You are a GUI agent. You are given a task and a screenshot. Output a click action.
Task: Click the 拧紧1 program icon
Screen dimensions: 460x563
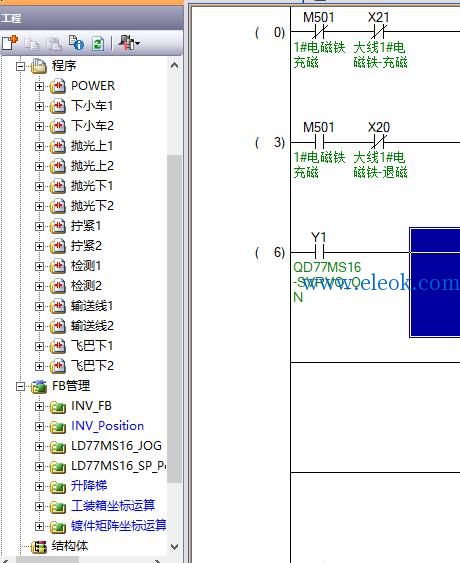coord(57,226)
